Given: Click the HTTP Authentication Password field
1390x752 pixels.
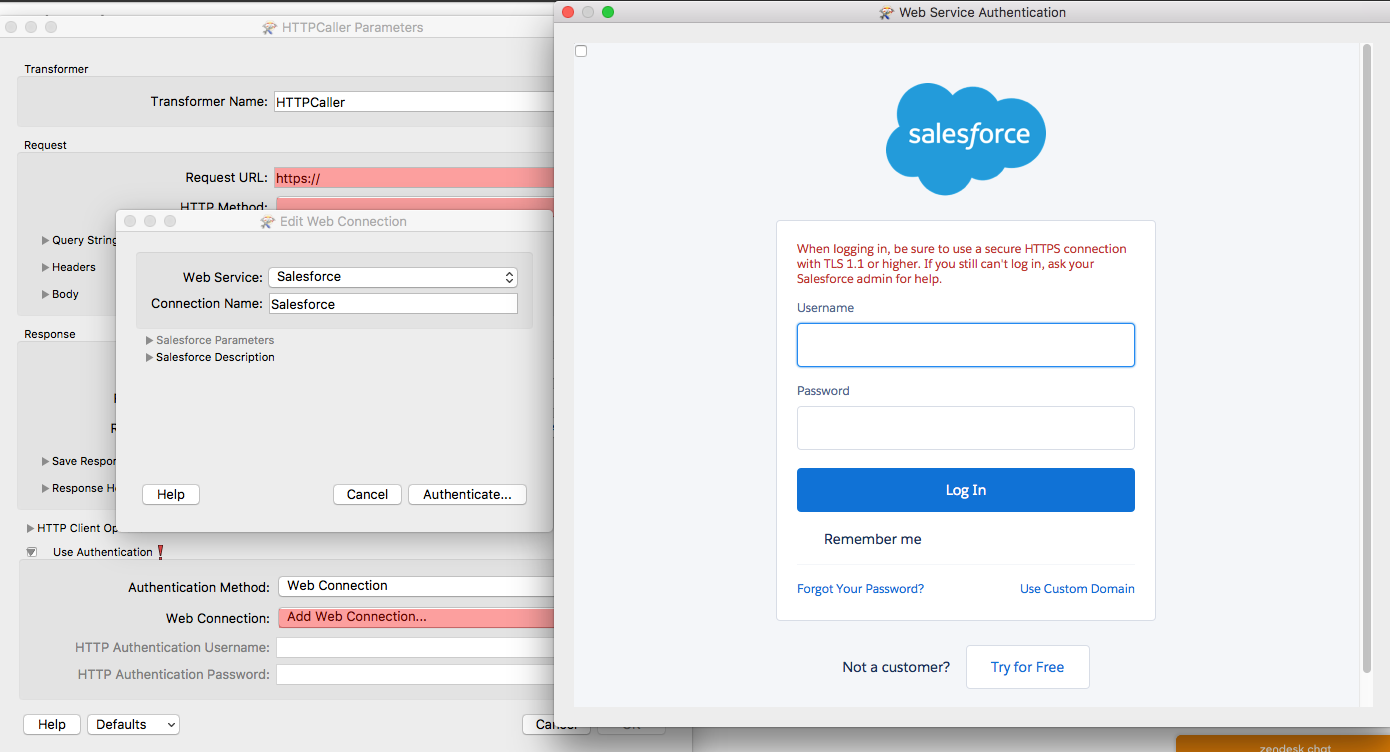Looking at the screenshot, I should pos(415,675).
